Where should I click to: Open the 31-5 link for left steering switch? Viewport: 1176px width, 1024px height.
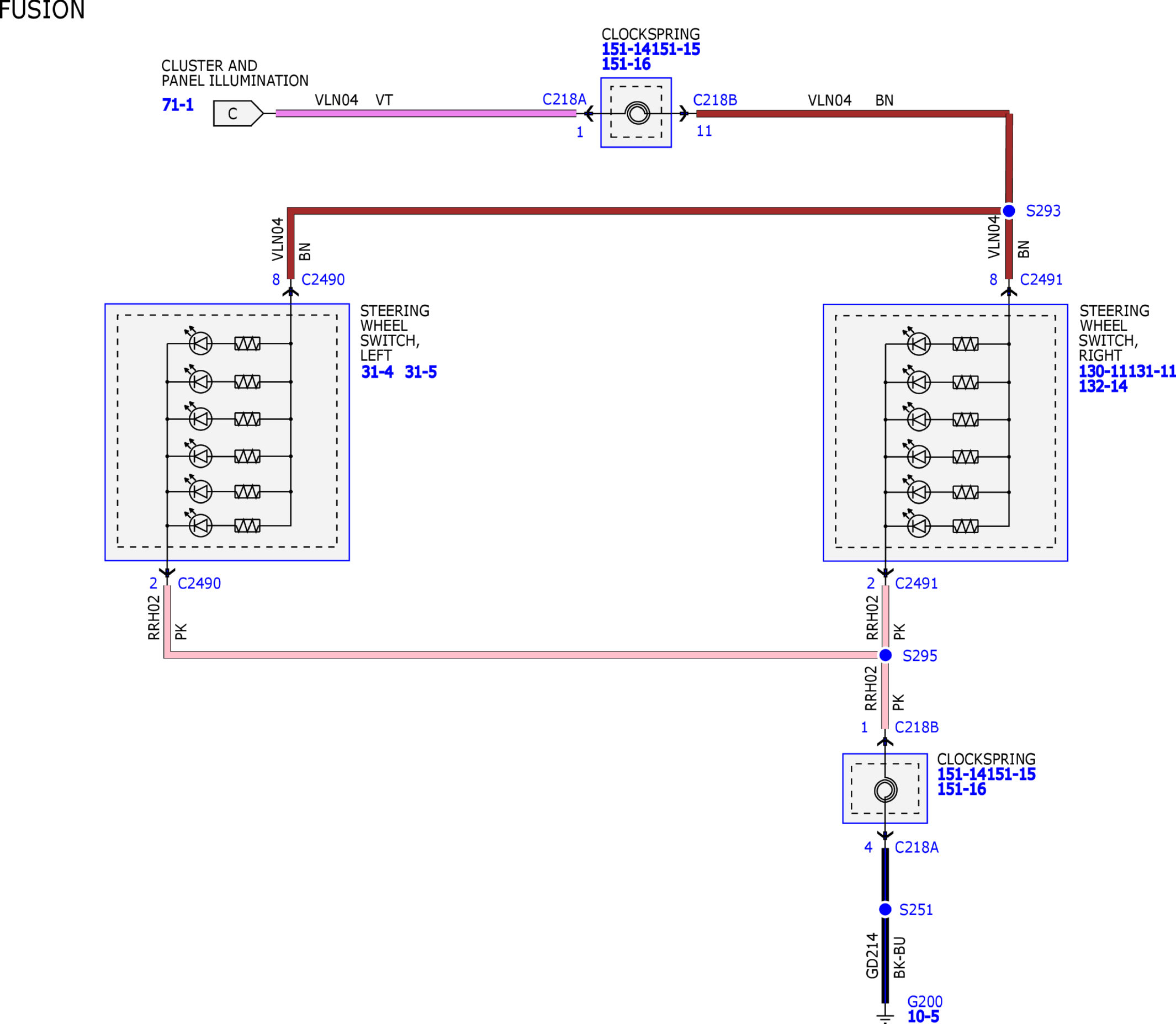coord(421,372)
